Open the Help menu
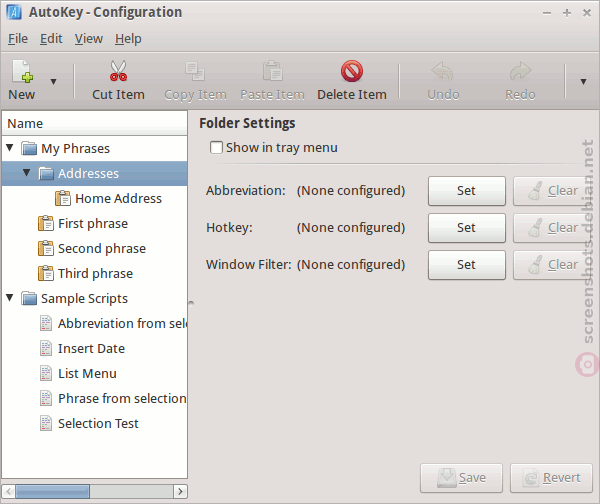The image size is (600, 504). click(128, 39)
